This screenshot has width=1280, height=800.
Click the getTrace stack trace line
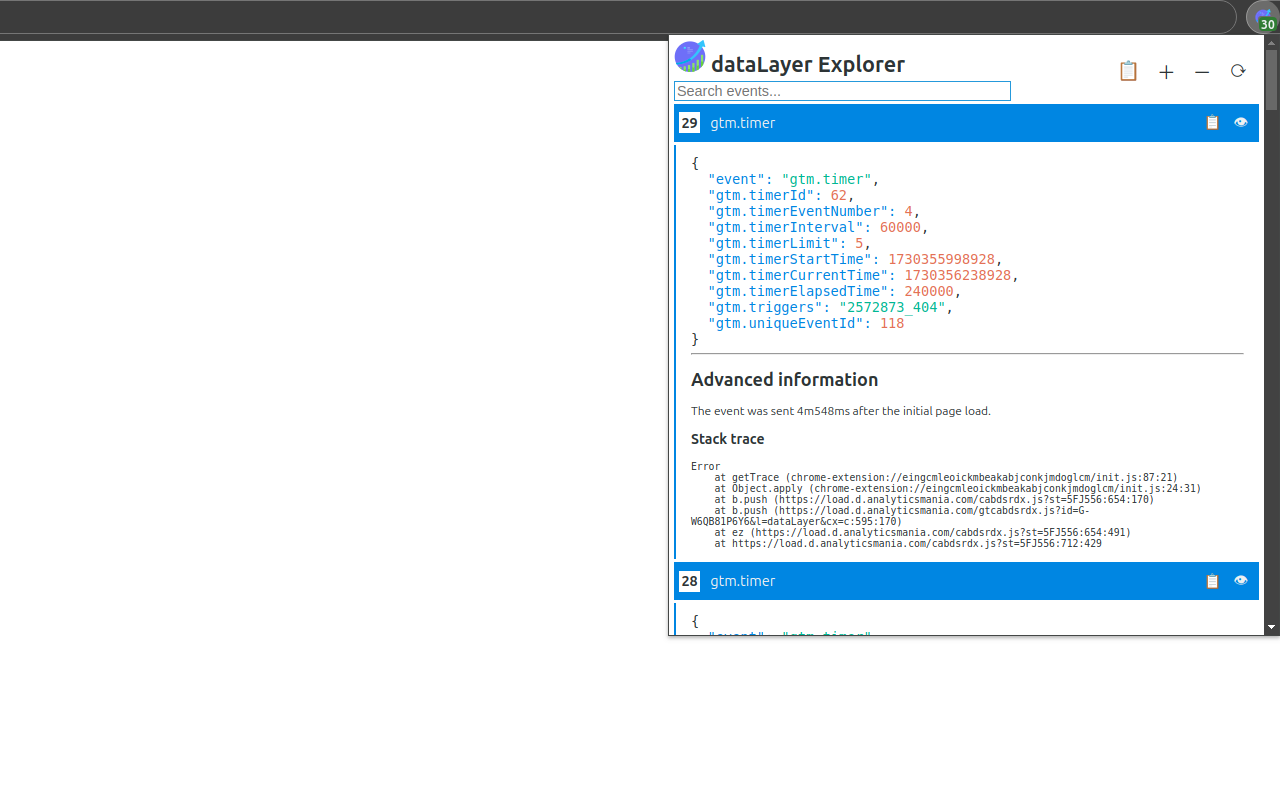tap(946, 478)
